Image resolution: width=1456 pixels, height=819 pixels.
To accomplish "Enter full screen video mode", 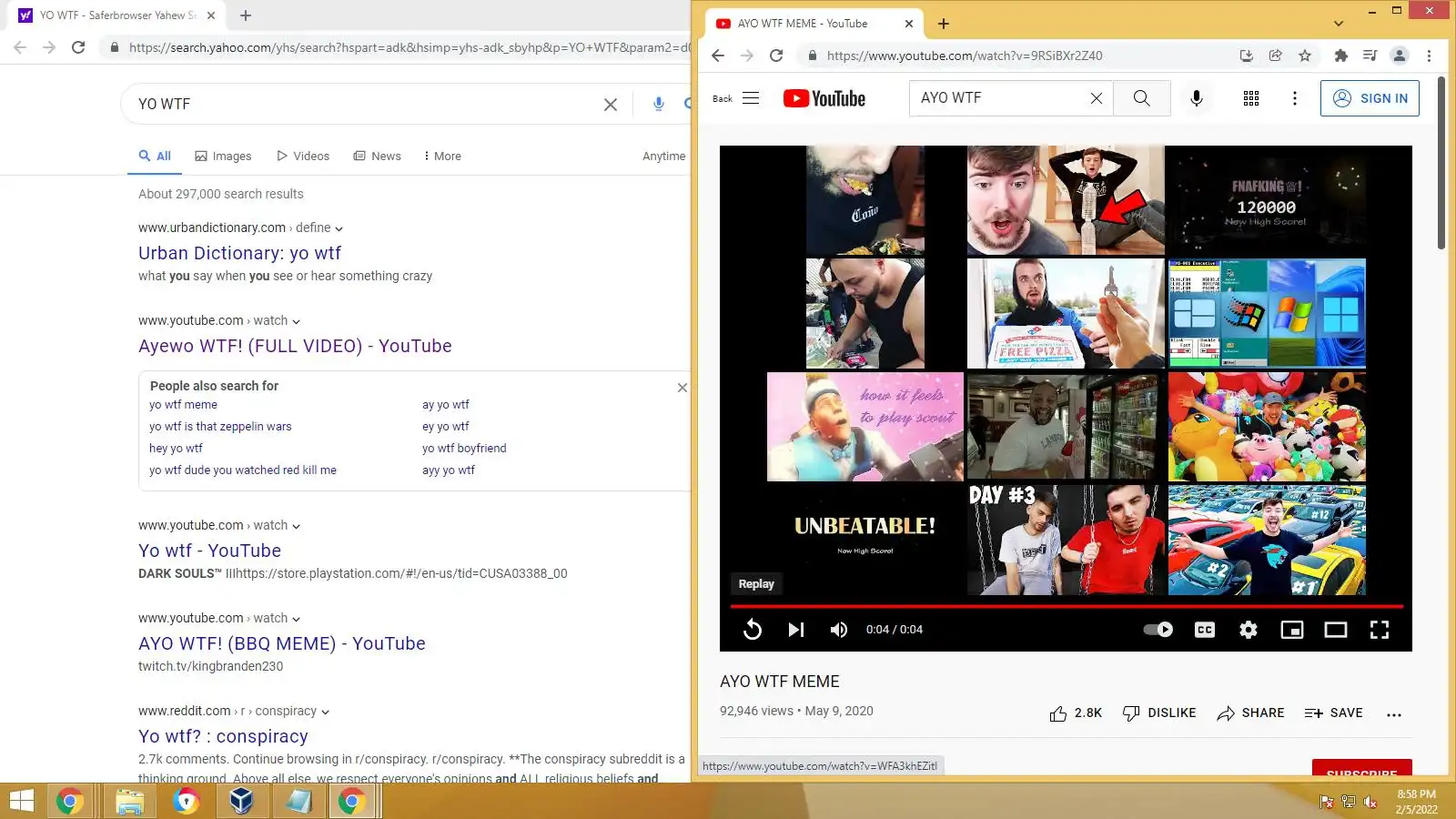I will coord(1380,630).
